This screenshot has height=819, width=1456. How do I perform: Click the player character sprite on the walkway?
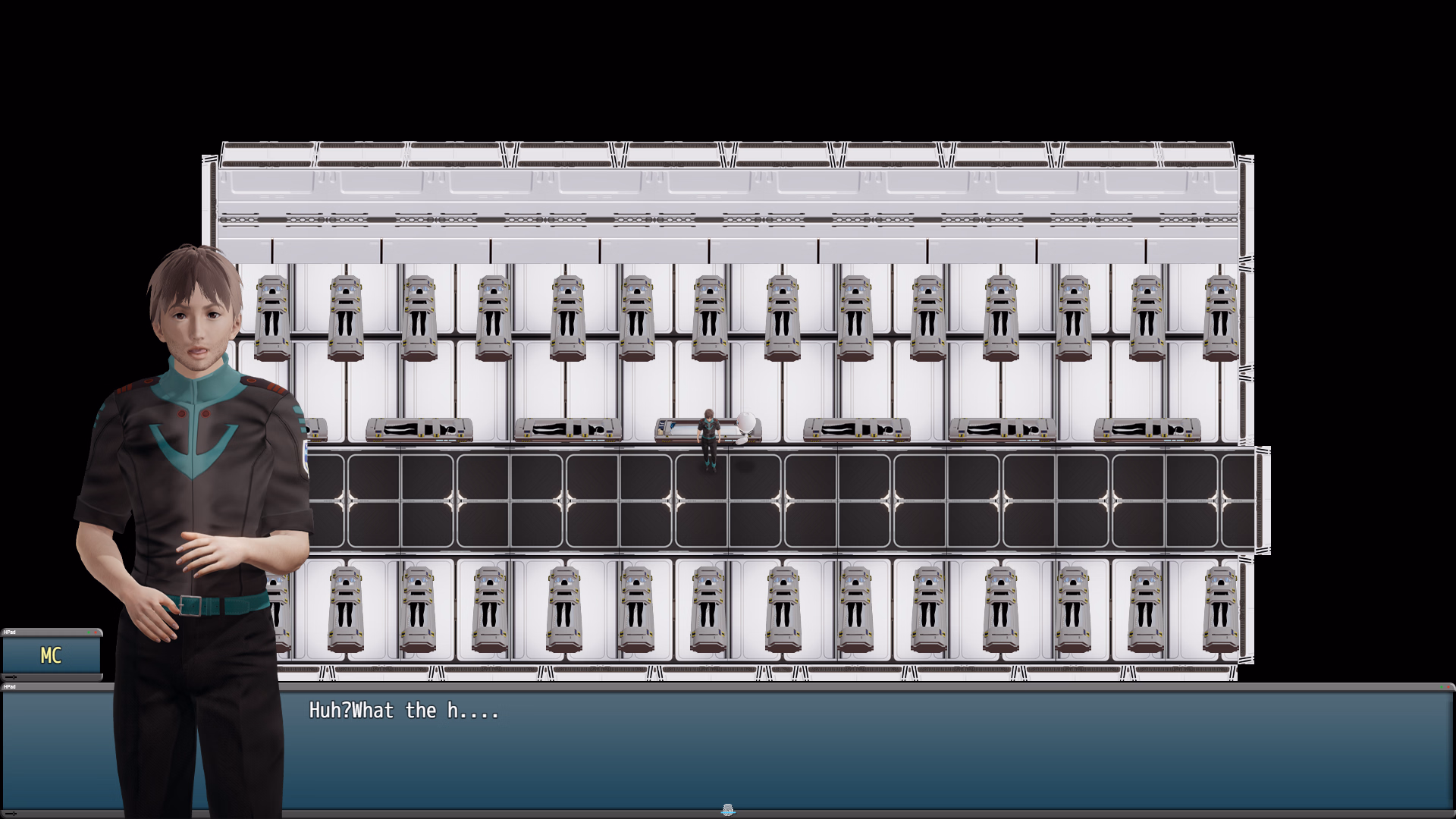[709, 440]
